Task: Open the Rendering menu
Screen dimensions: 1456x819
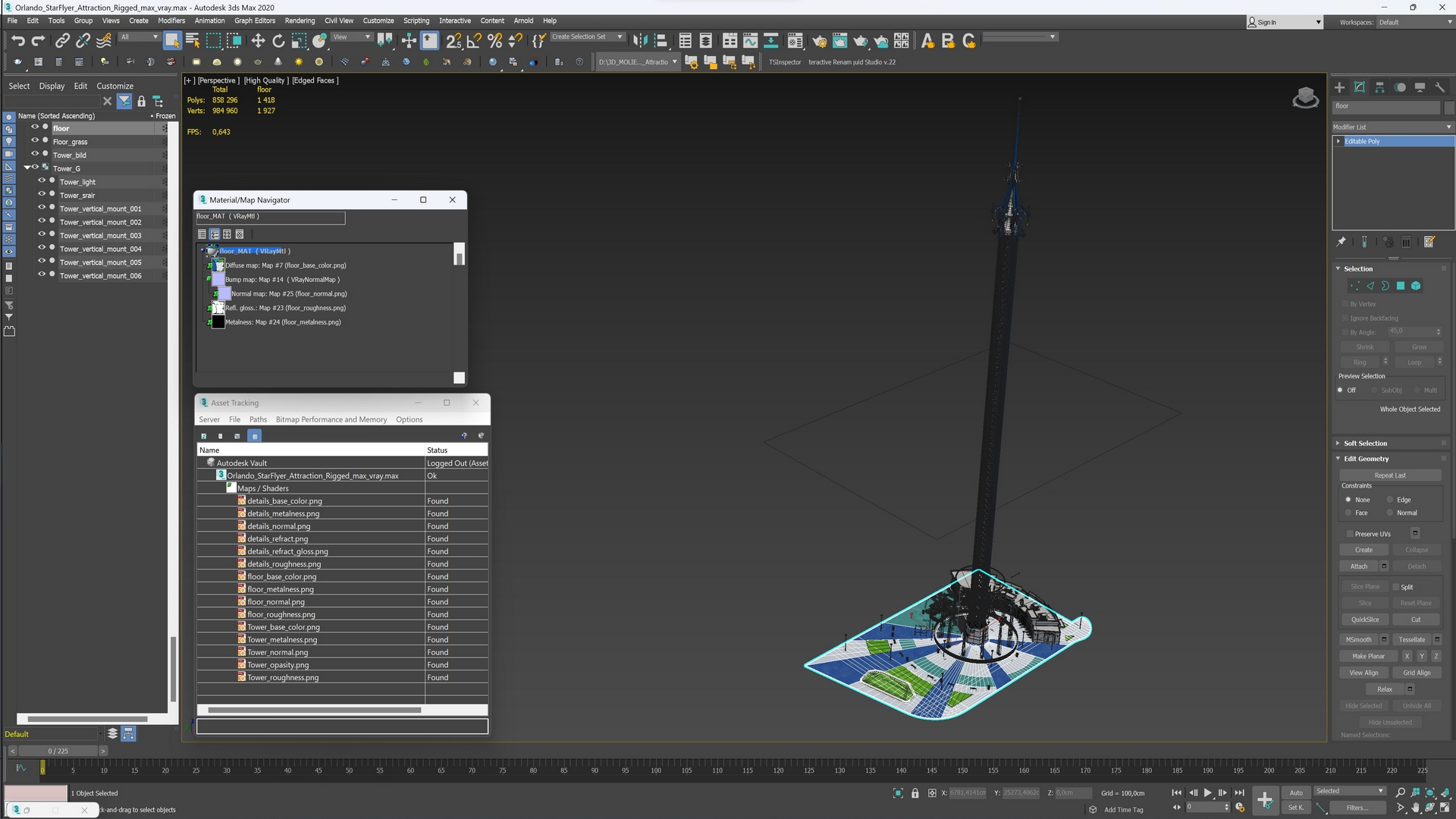Action: [x=300, y=20]
